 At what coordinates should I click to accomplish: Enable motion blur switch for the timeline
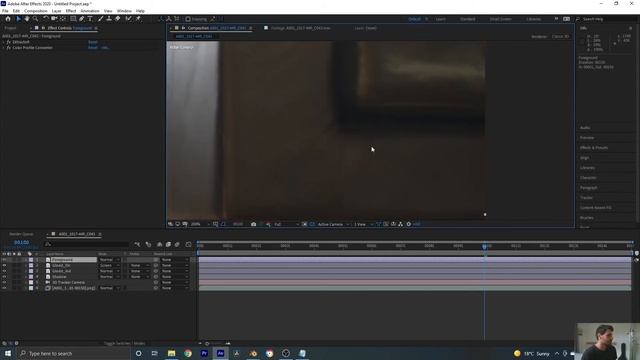pos(177,244)
